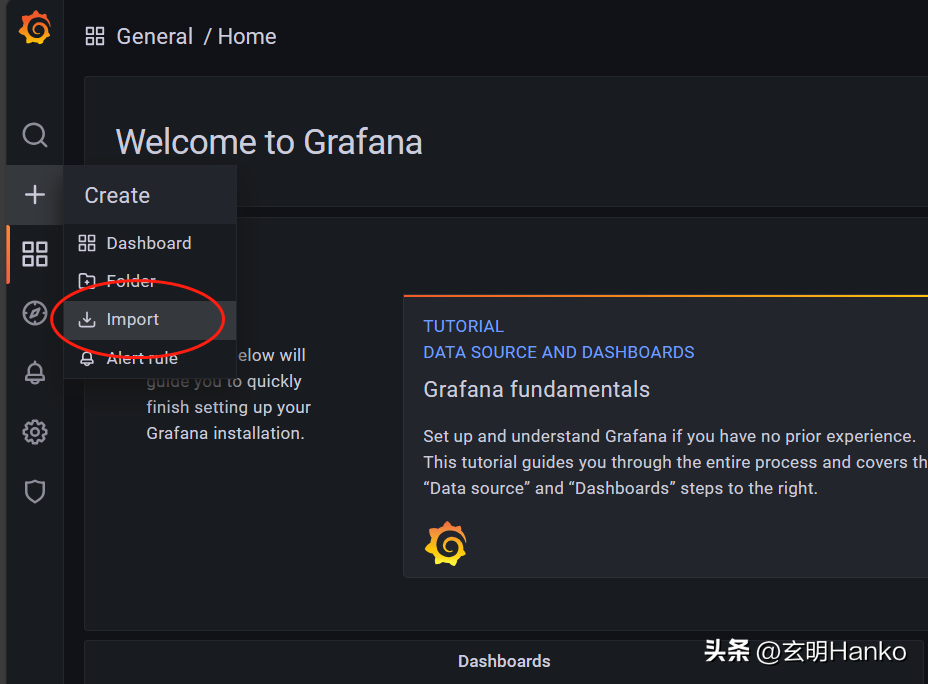Click the Home breadcrumb title
Viewport: 928px width, 684px height.
coord(247,37)
